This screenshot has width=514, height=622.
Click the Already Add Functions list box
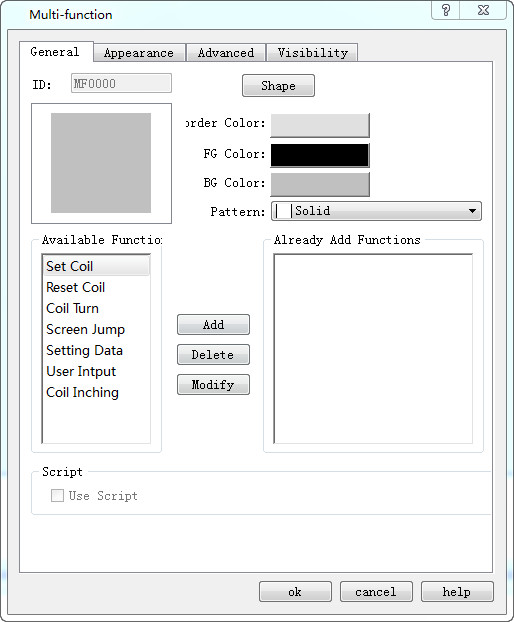click(373, 349)
